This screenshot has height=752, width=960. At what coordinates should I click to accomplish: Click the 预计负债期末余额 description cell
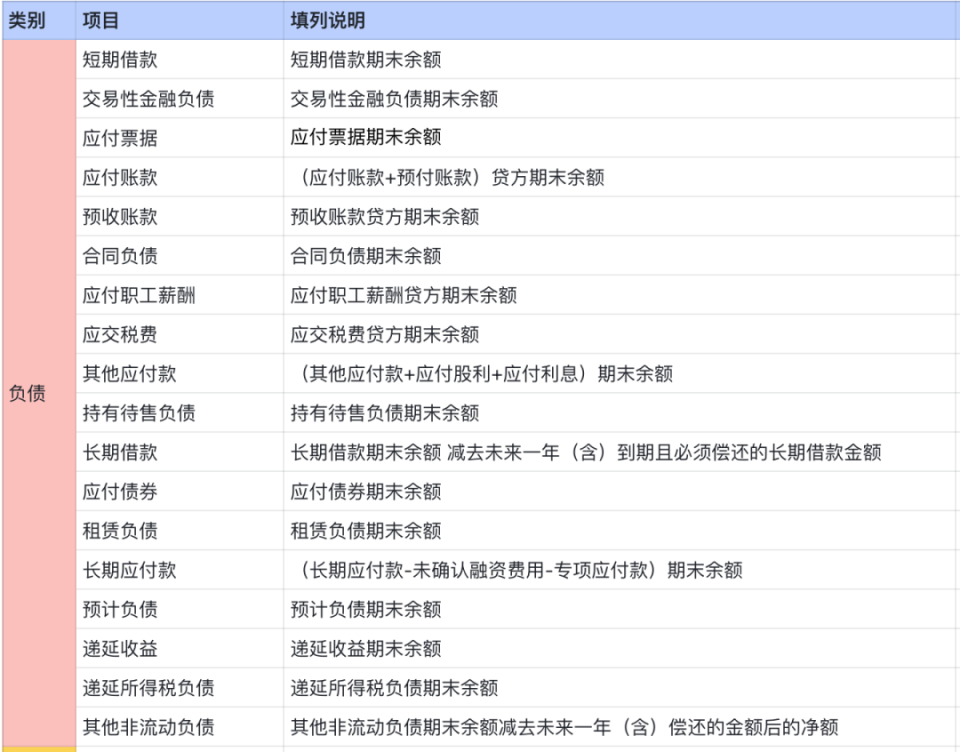(621, 609)
